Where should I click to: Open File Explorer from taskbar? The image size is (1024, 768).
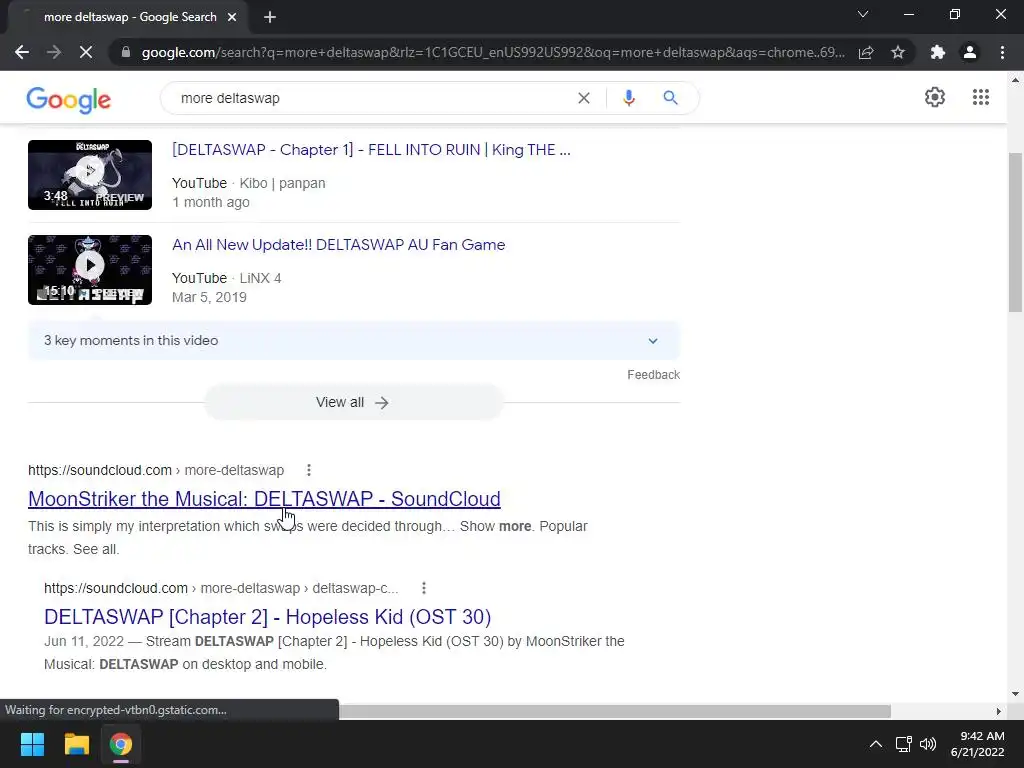(x=76, y=744)
